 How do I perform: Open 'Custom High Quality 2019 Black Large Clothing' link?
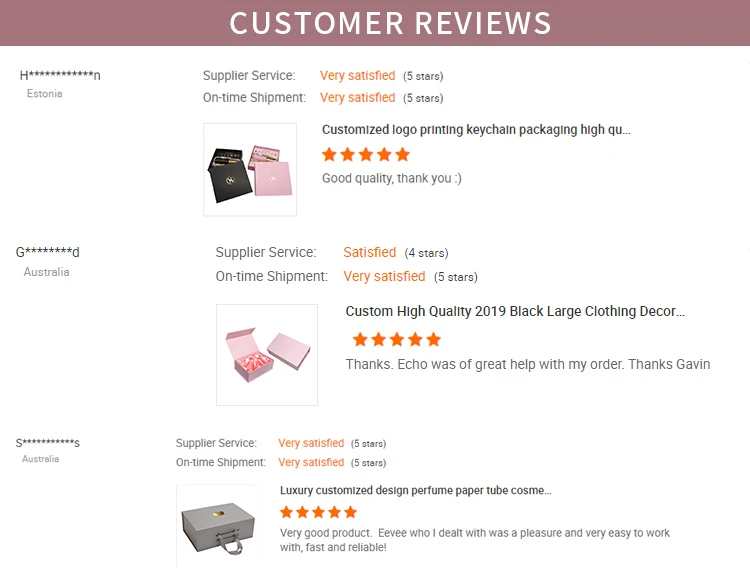[x=515, y=312]
